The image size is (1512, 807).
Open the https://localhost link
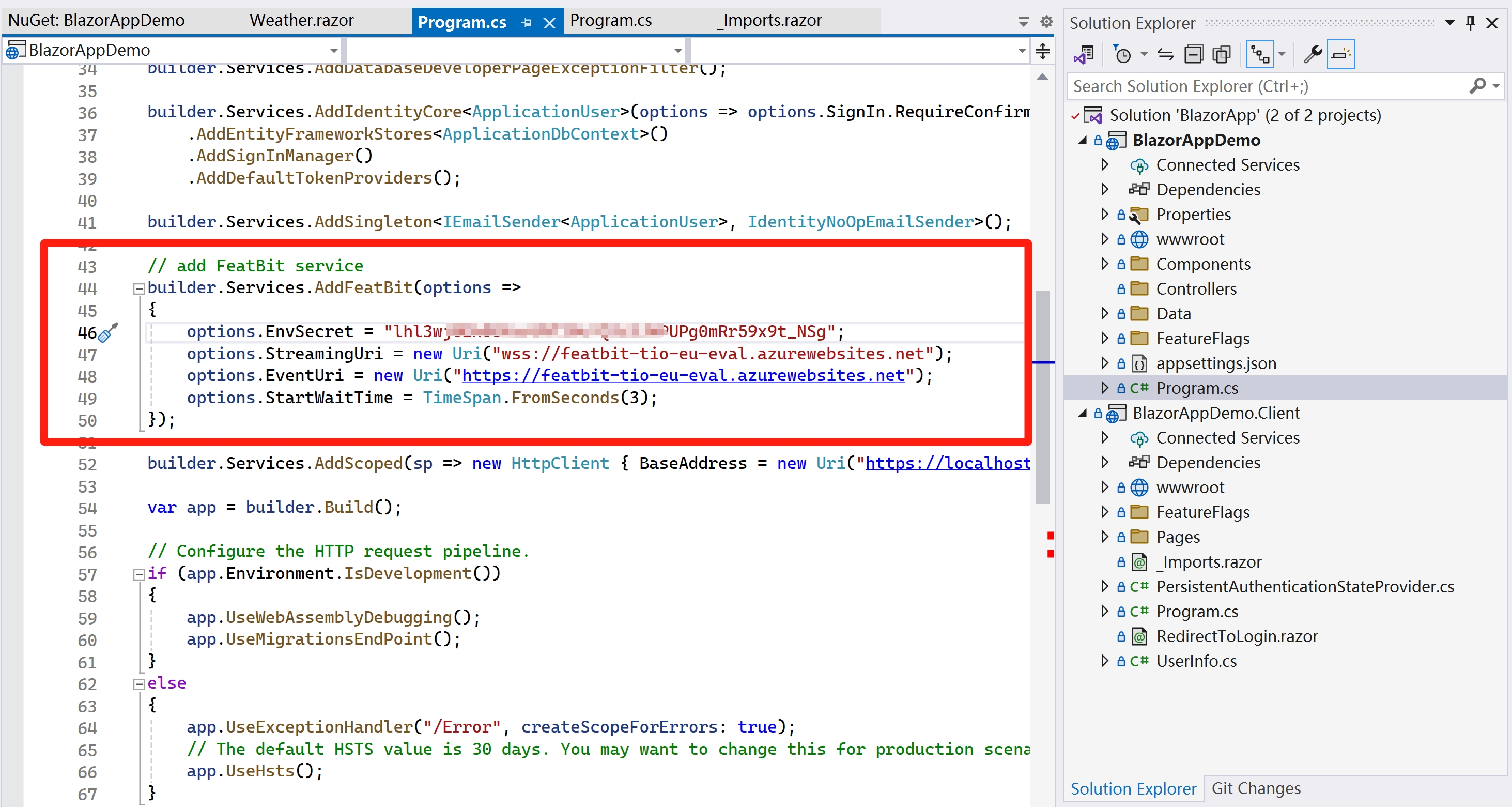coord(947,463)
